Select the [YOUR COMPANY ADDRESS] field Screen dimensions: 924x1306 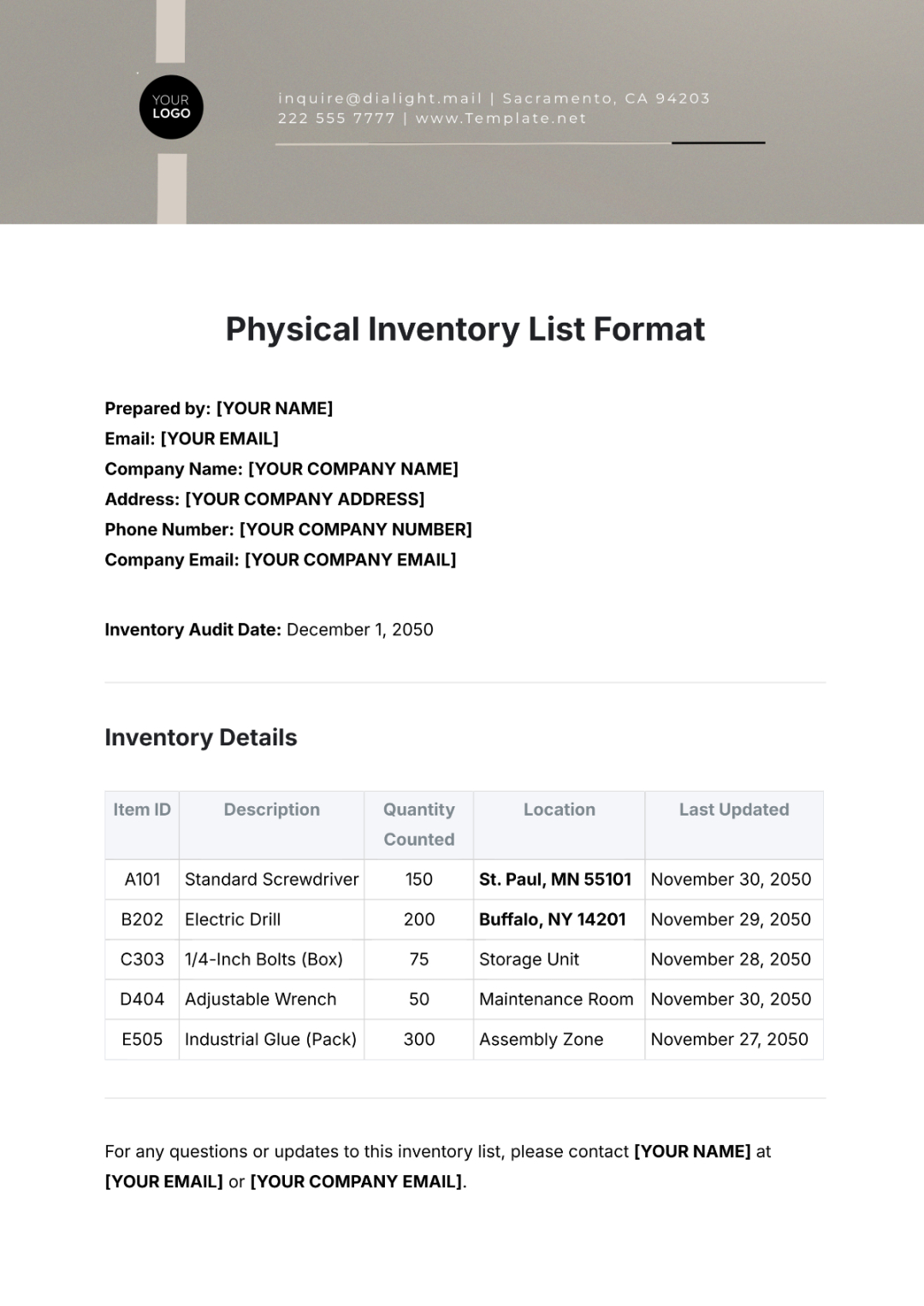click(x=305, y=499)
